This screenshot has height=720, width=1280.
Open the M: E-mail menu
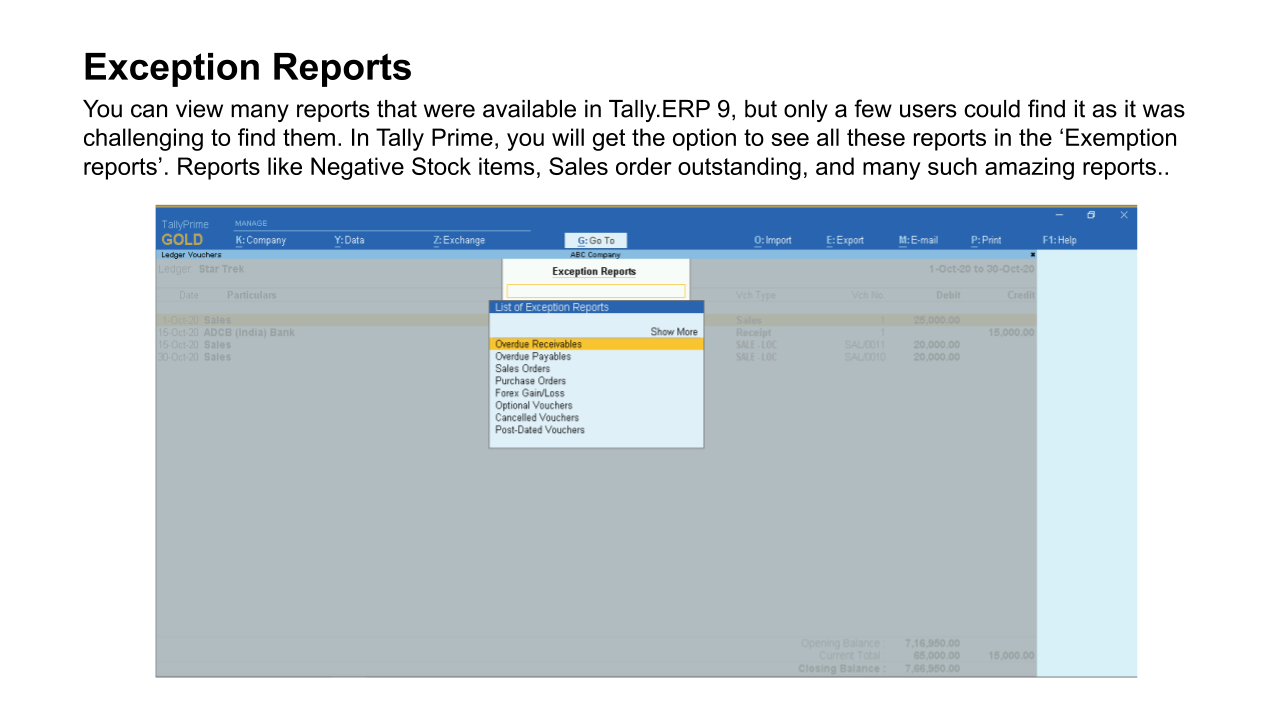918,240
